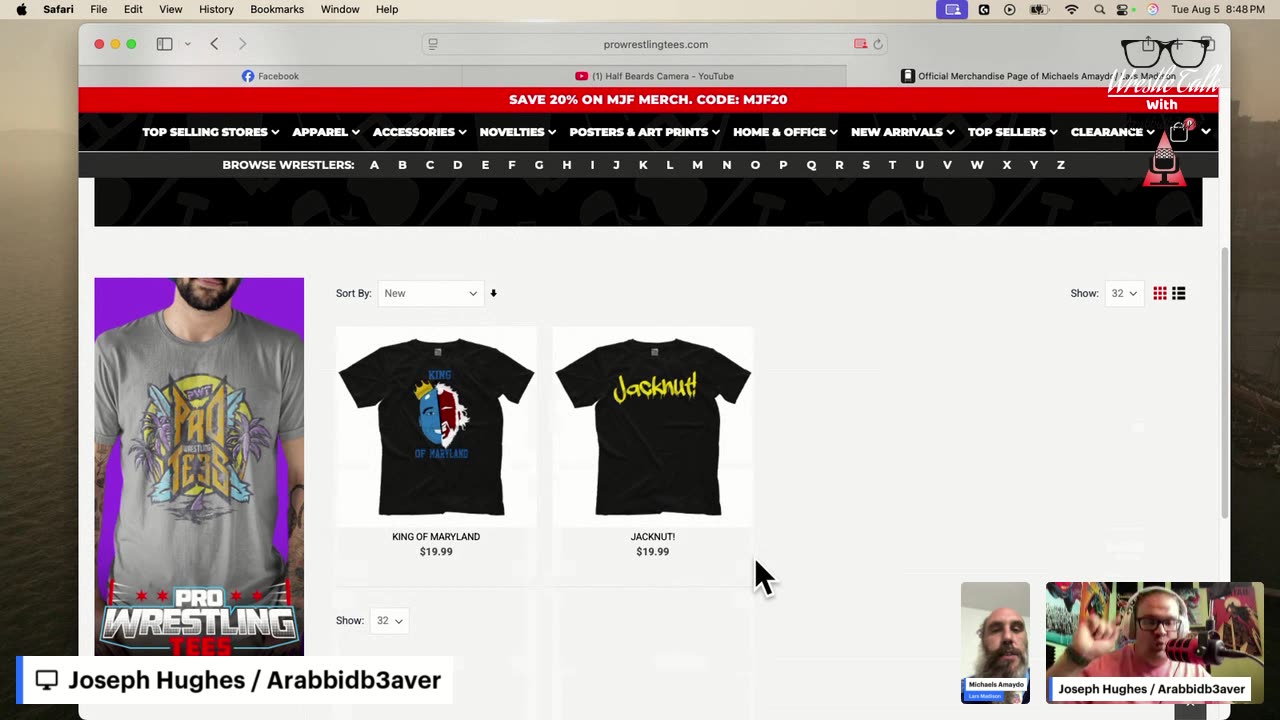Reverse sort direction with the arrow
Viewport: 1280px width, 720px height.
point(493,293)
